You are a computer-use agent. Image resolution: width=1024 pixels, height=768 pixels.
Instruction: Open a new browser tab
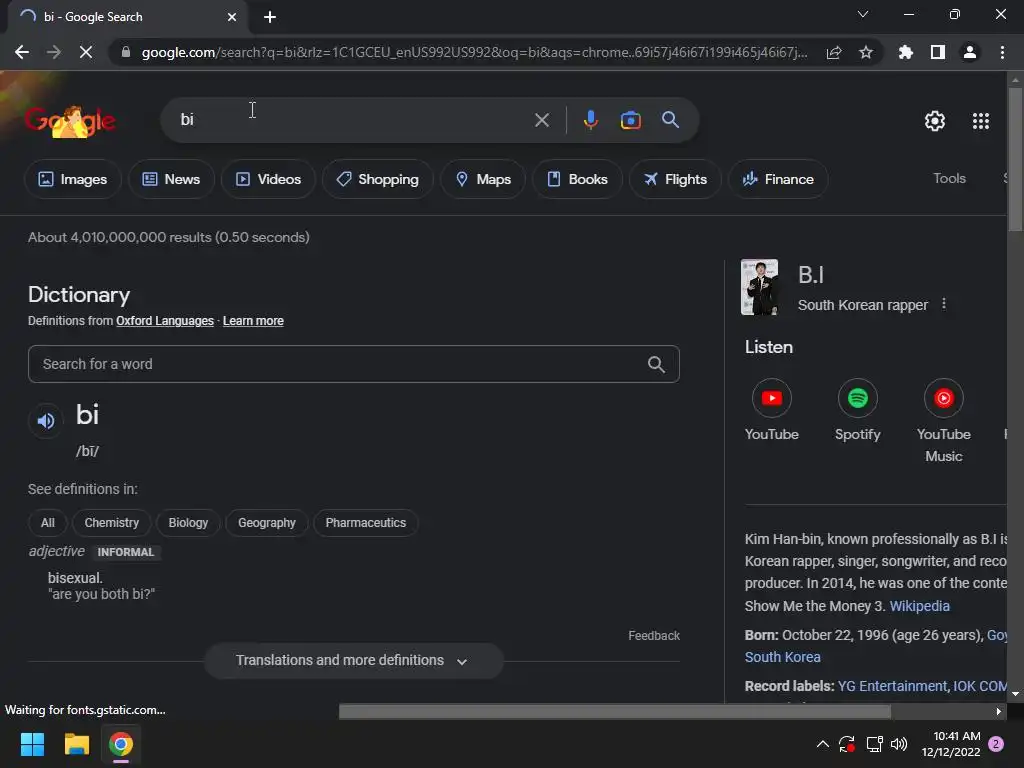pos(270,17)
